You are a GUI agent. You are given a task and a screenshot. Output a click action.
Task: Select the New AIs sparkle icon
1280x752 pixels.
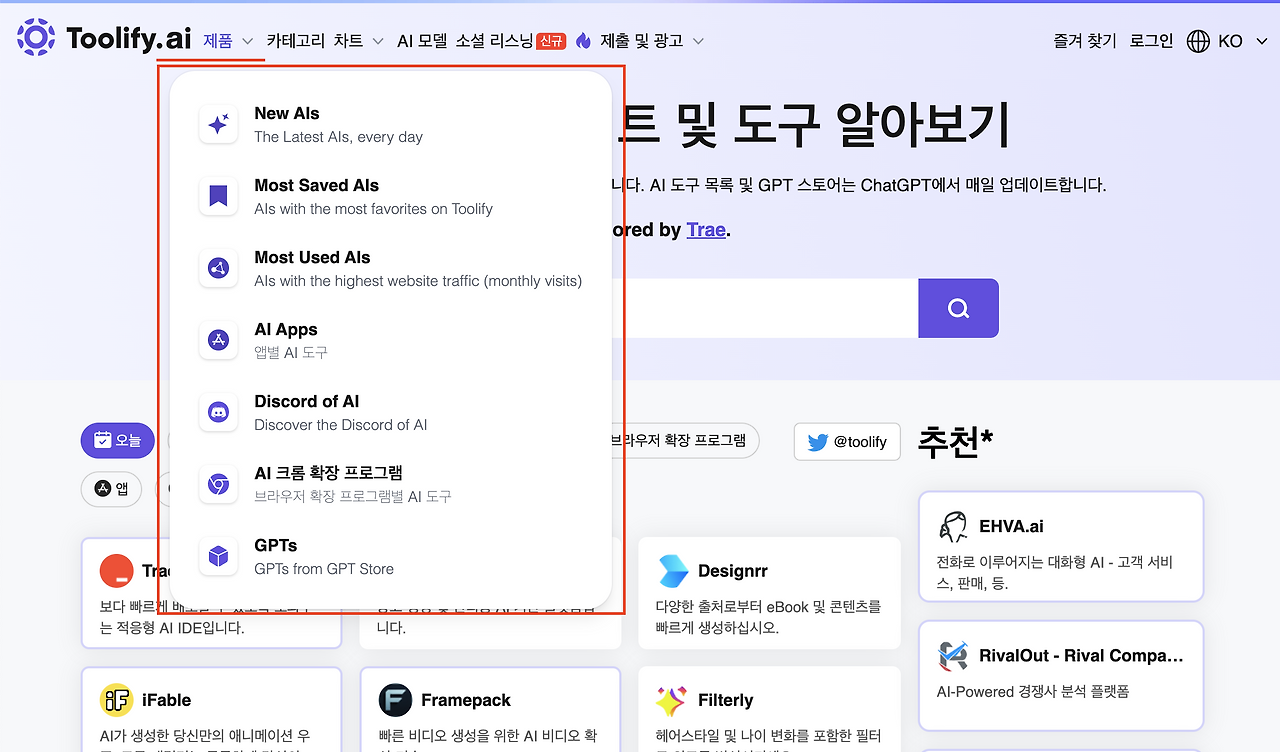coord(218,124)
